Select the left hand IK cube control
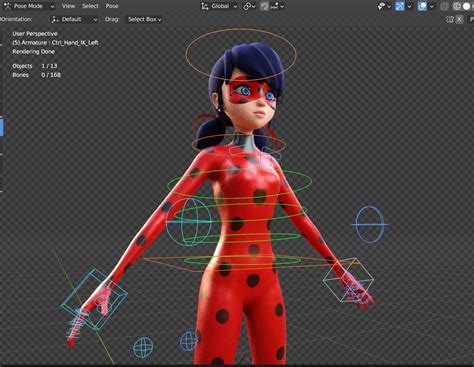 pyautogui.click(x=94, y=299)
